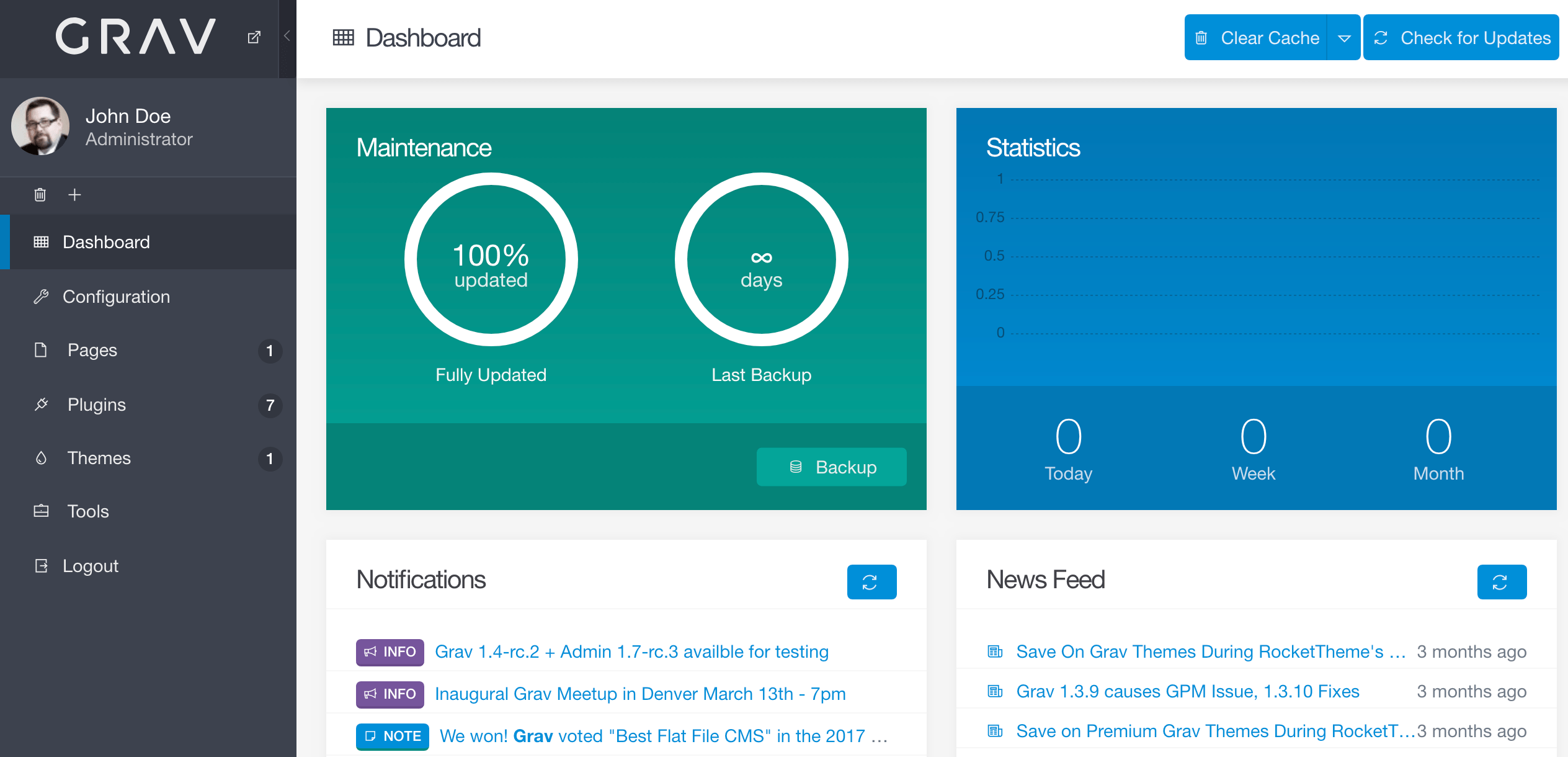Refresh the News Feed panel
Viewport: 1568px width, 757px height.
click(1502, 581)
